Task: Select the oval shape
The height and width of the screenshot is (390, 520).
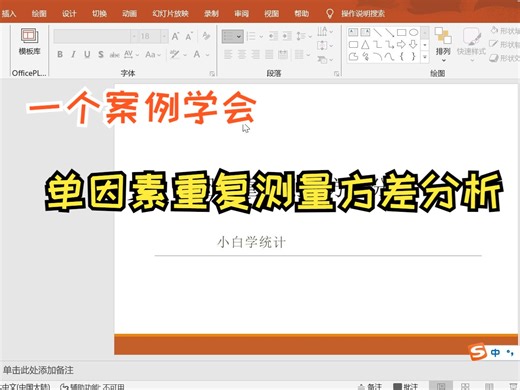Action: click(x=414, y=32)
